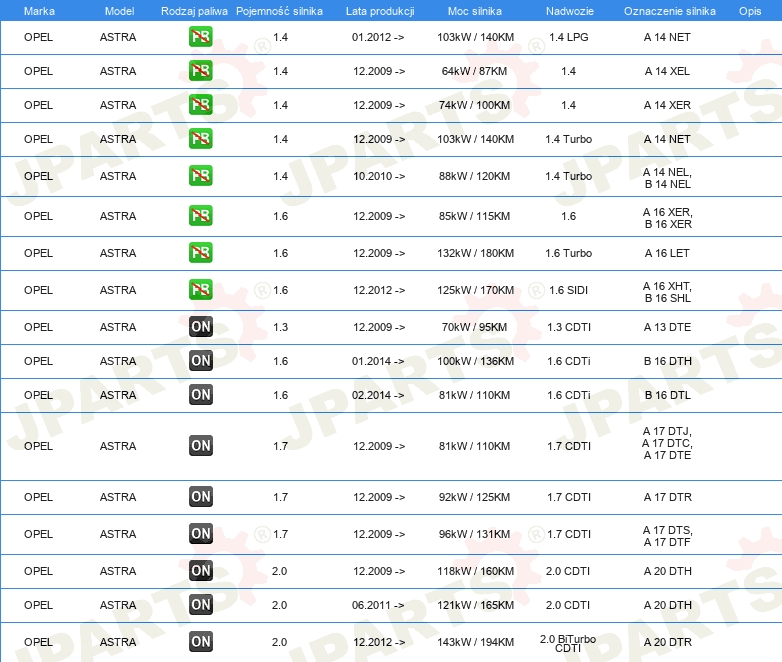Click petrol icon in A 14 NET LPG row

coord(200,37)
